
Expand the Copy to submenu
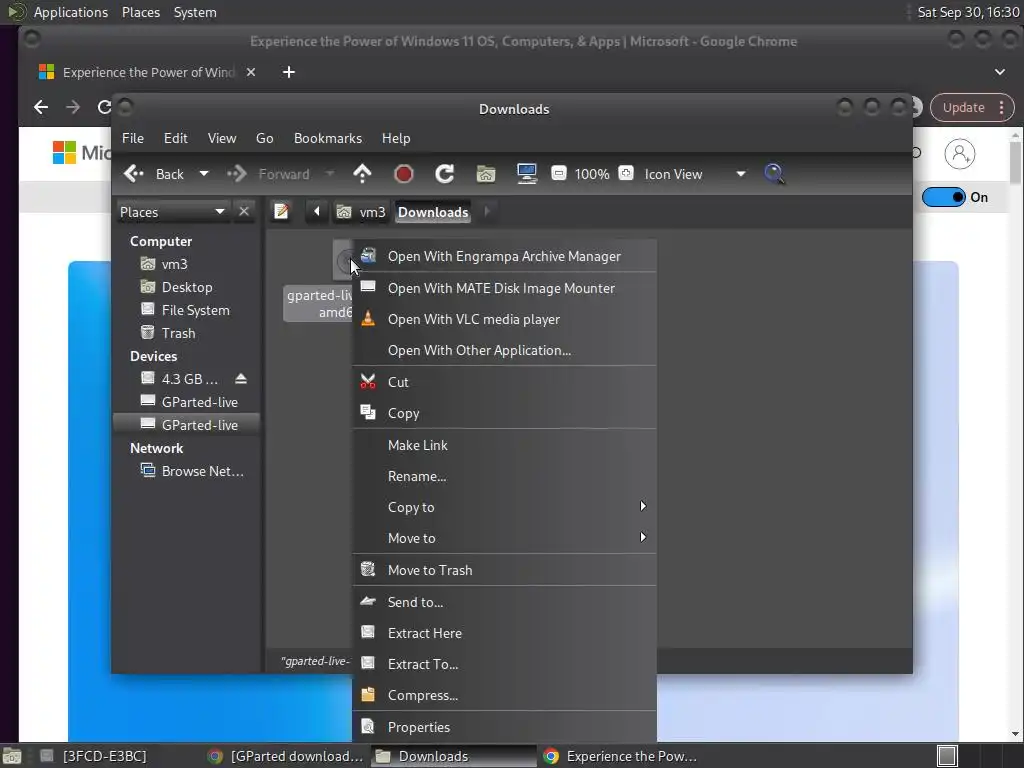pos(504,507)
